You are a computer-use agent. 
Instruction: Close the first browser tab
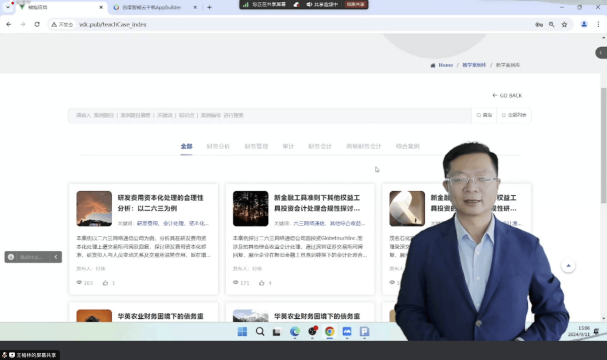[x=101, y=7]
